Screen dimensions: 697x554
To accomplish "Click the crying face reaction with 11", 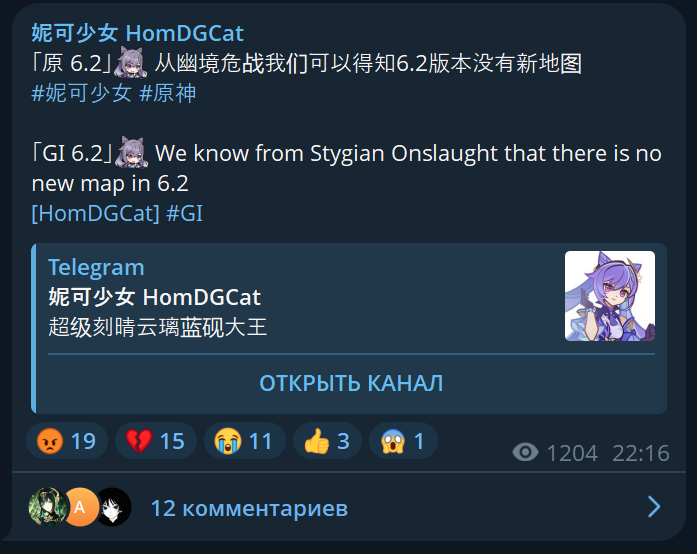I will (x=244, y=441).
